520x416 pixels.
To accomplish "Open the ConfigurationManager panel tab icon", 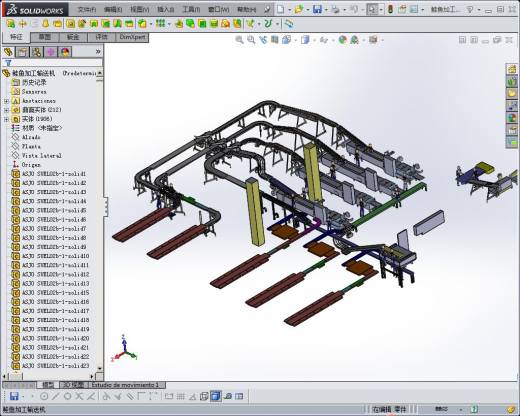I will click(x=37, y=52).
